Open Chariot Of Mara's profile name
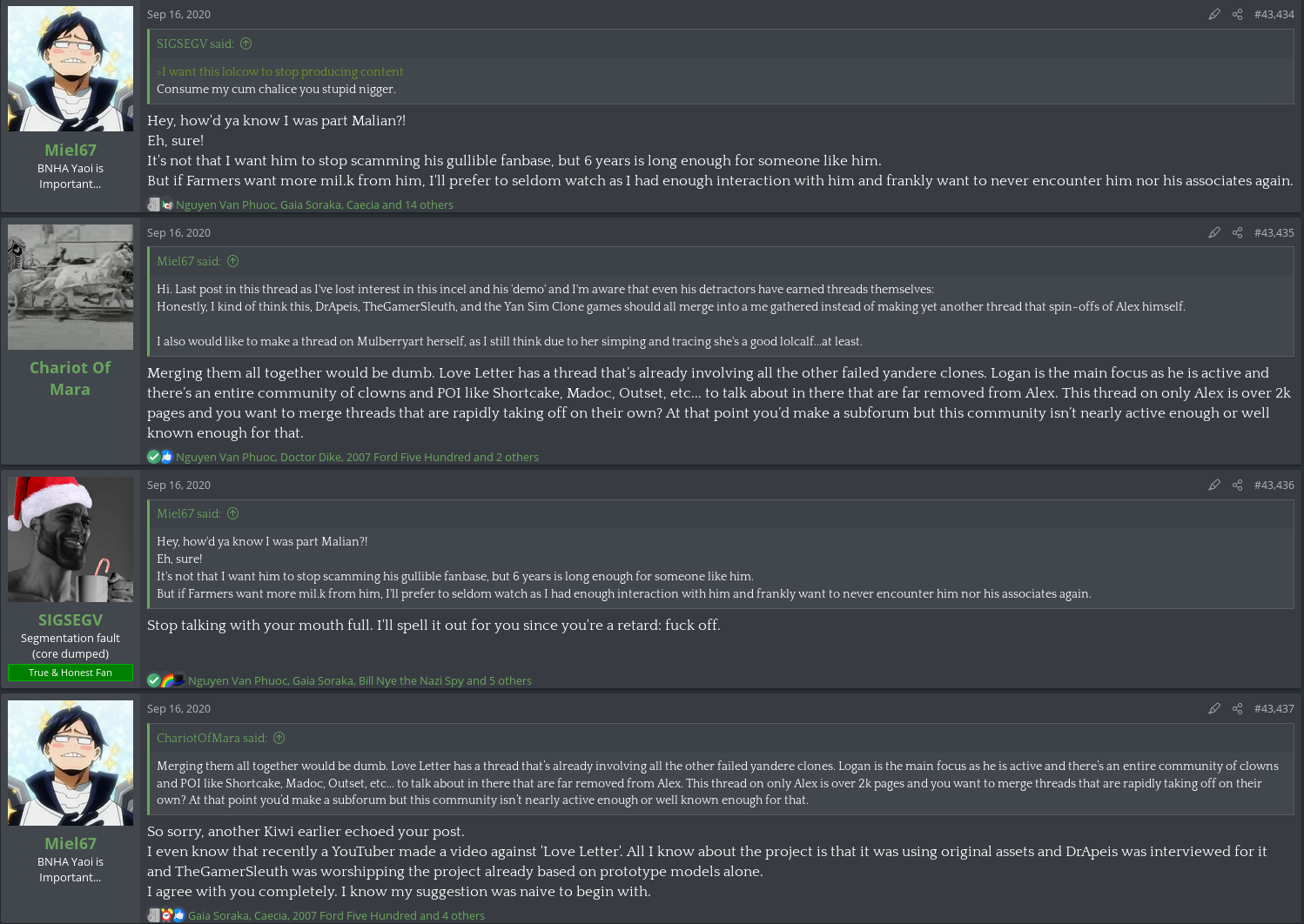 point(70,378)
